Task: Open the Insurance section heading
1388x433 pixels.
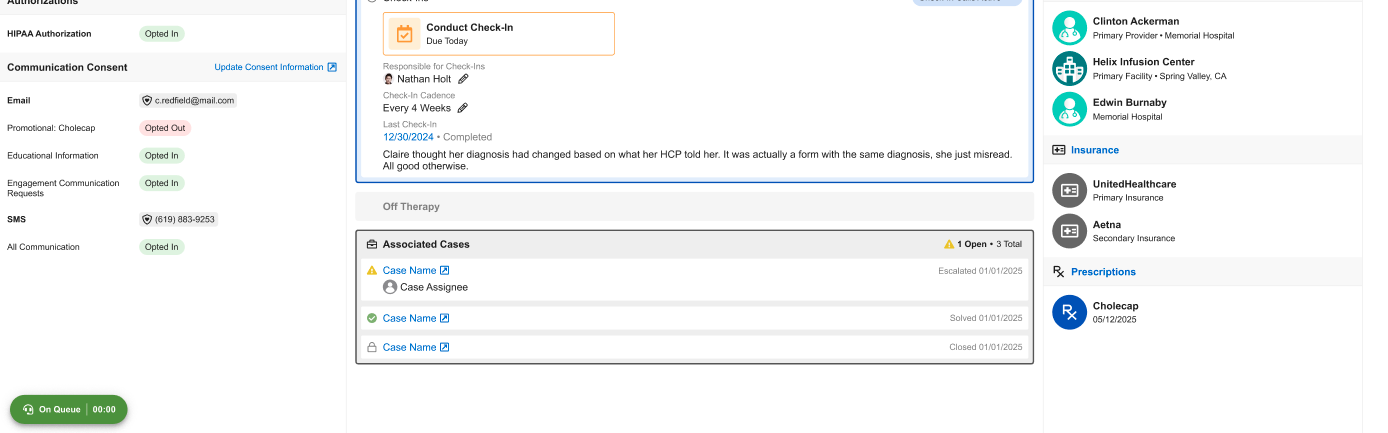Action: pyautogui.click(x=1094, y=150)
